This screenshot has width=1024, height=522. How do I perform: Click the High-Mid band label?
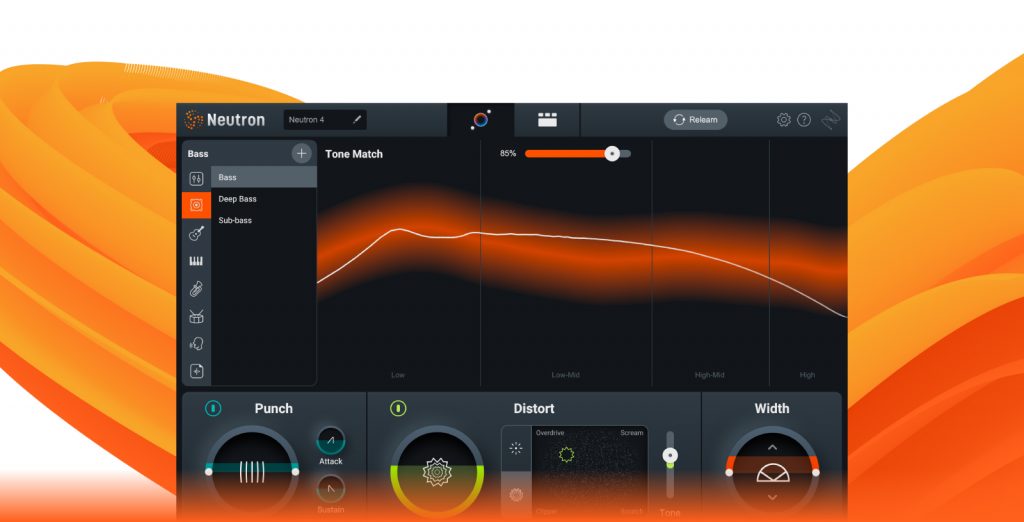tap(709, 375)
